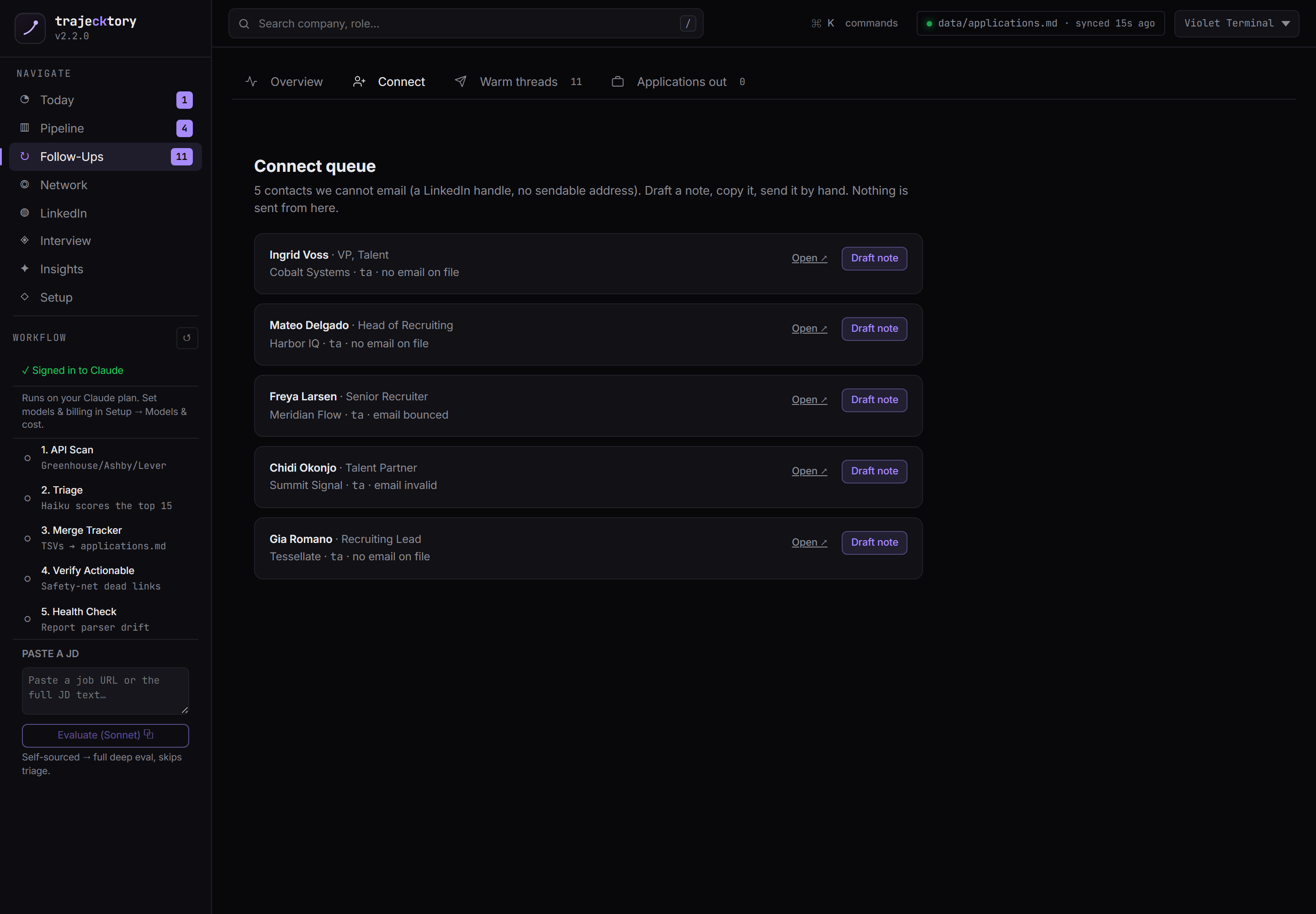The height and width of the screenshot is (914, 1316).
Task: Select the Health Check step circle
Action: coord(27,619)
